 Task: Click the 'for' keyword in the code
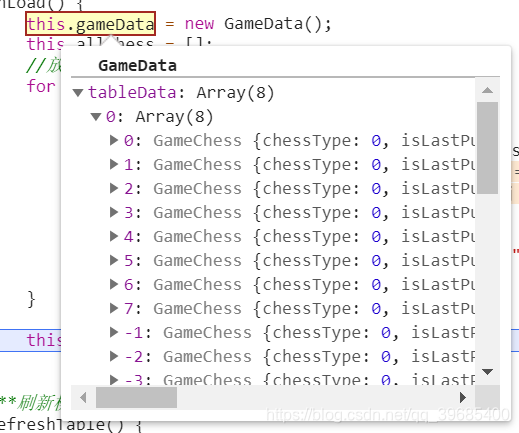pyautogui.click(x=41, y=86)
